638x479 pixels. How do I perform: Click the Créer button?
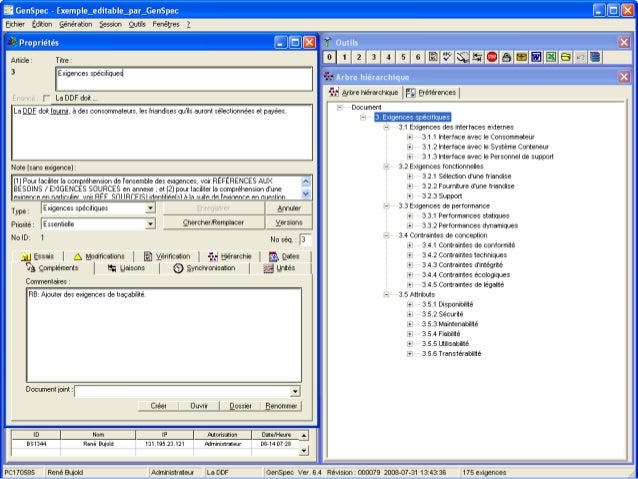pyautogui.click(x=158, y=406)
